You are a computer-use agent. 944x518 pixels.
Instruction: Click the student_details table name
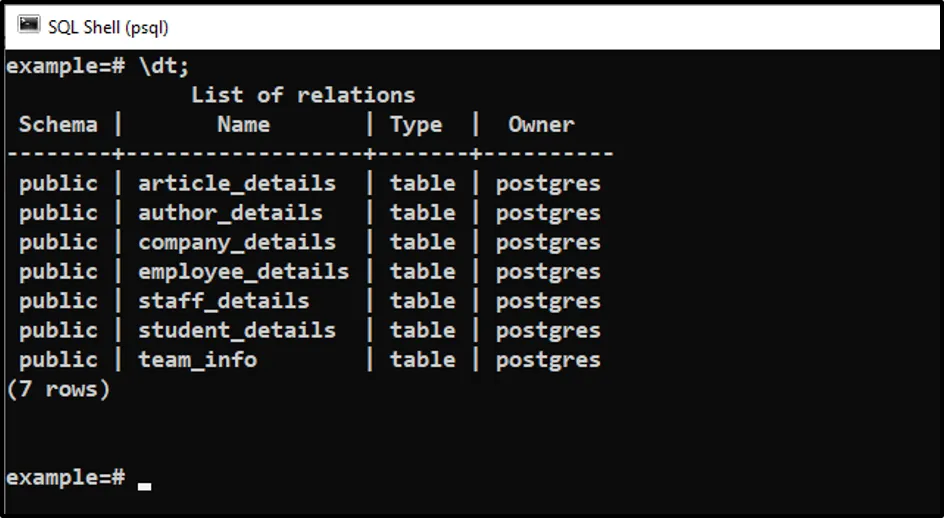pyautogui.click(x=237, y=330)
